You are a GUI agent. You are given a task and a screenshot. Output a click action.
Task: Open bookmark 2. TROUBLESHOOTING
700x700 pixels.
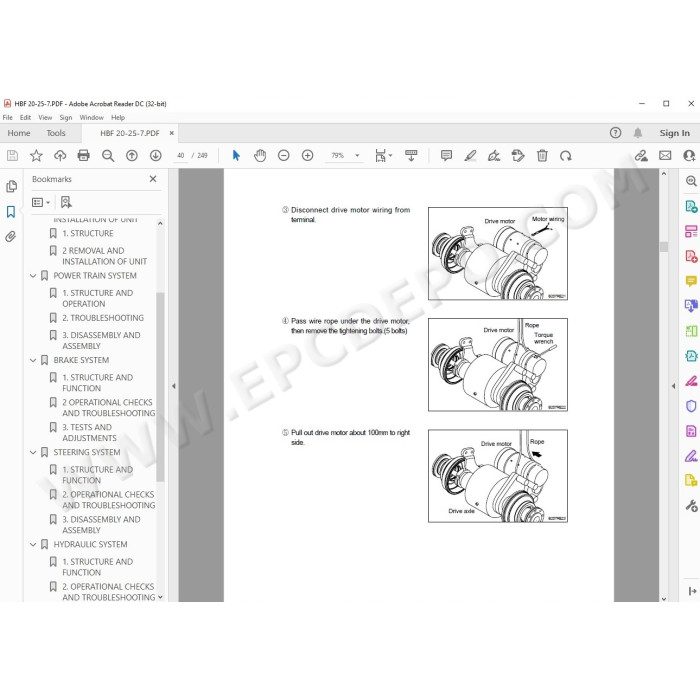point(103,318)
